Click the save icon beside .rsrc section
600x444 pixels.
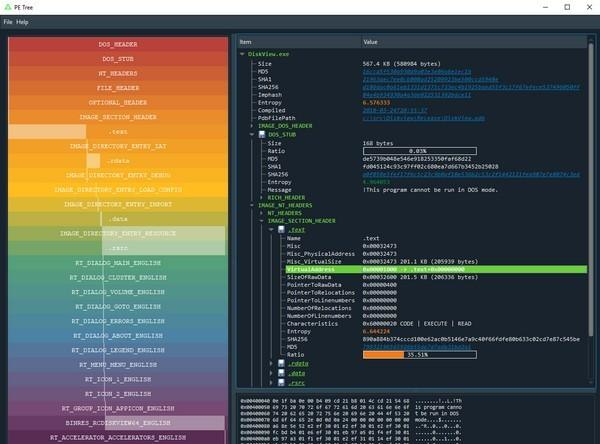[282, 382]
